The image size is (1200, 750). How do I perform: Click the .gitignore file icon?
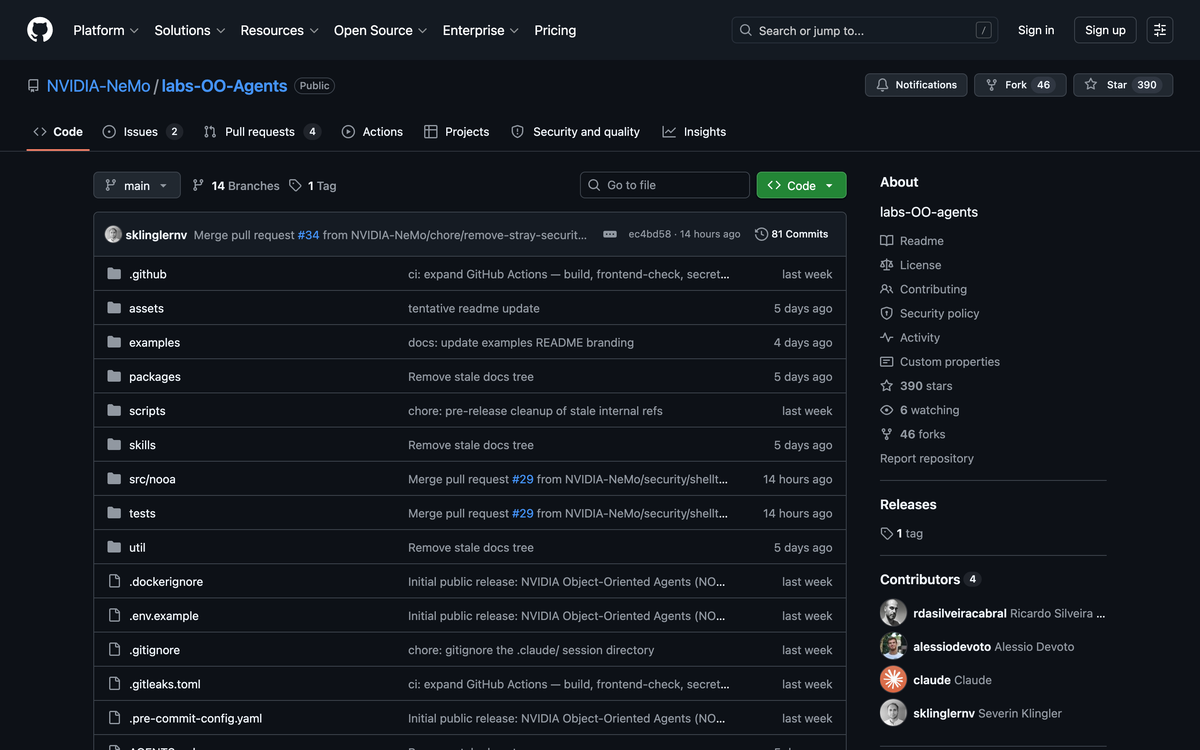114,650
